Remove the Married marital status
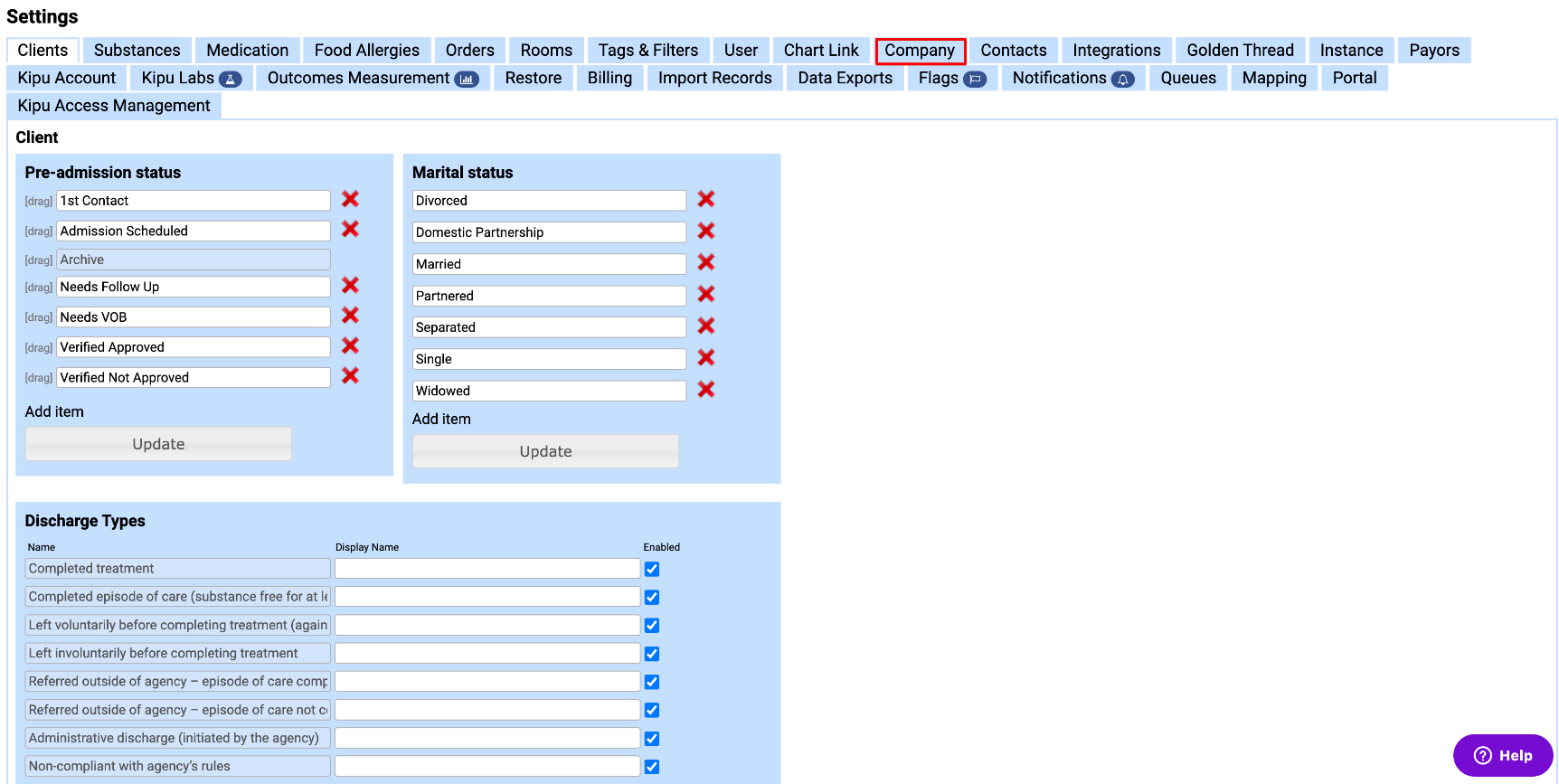Image resolution: width=1559 pixels, height=784 pixels. pos(705,263)
